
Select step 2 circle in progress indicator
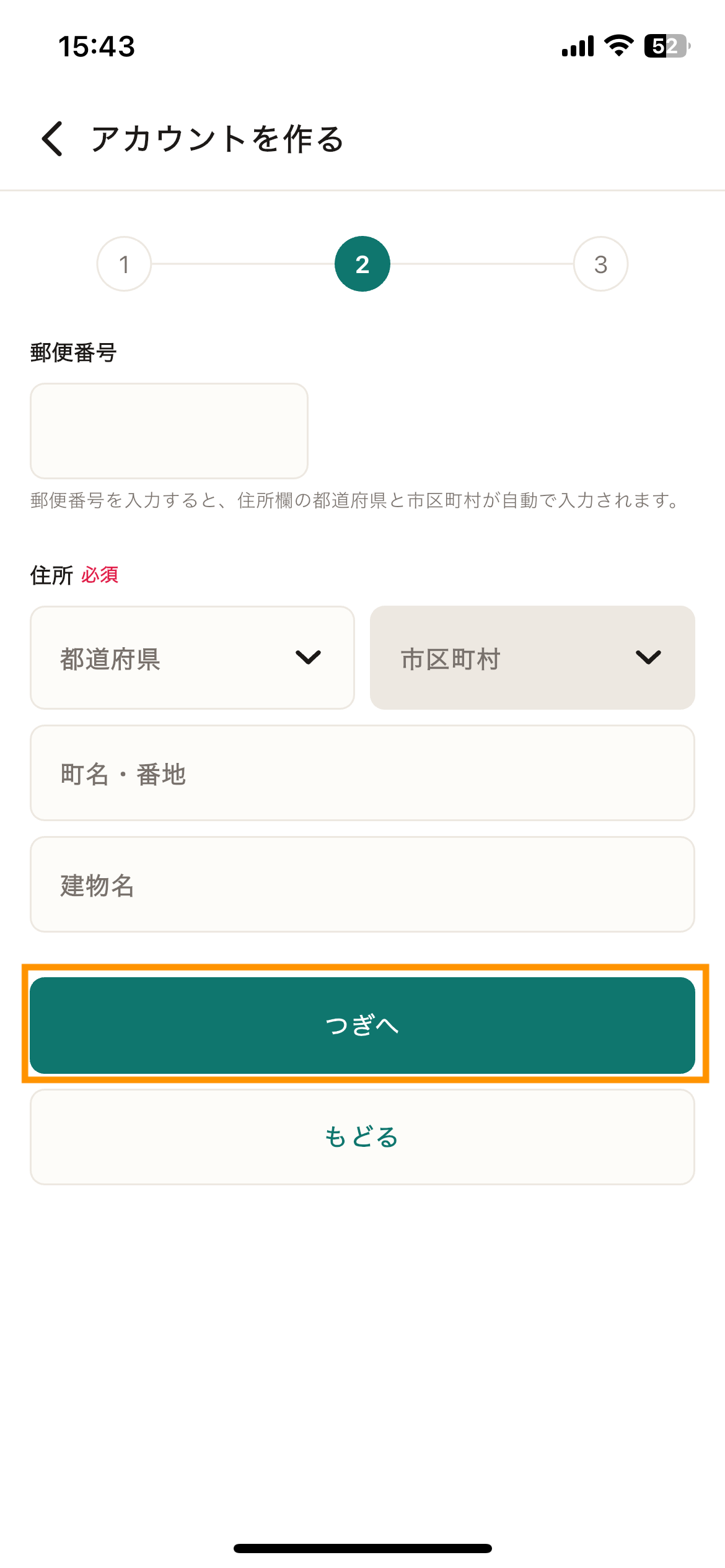(x=362, y=264)
